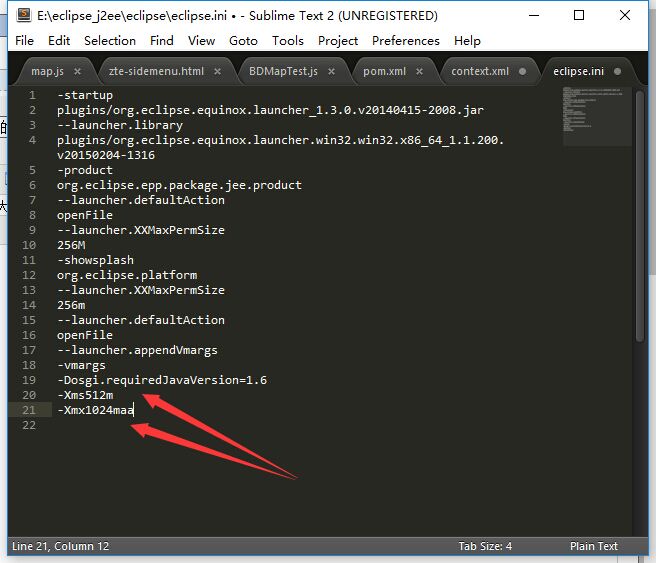Close the map.js tab
This screenshot has height=563, width=656.
tap(77, 72)
